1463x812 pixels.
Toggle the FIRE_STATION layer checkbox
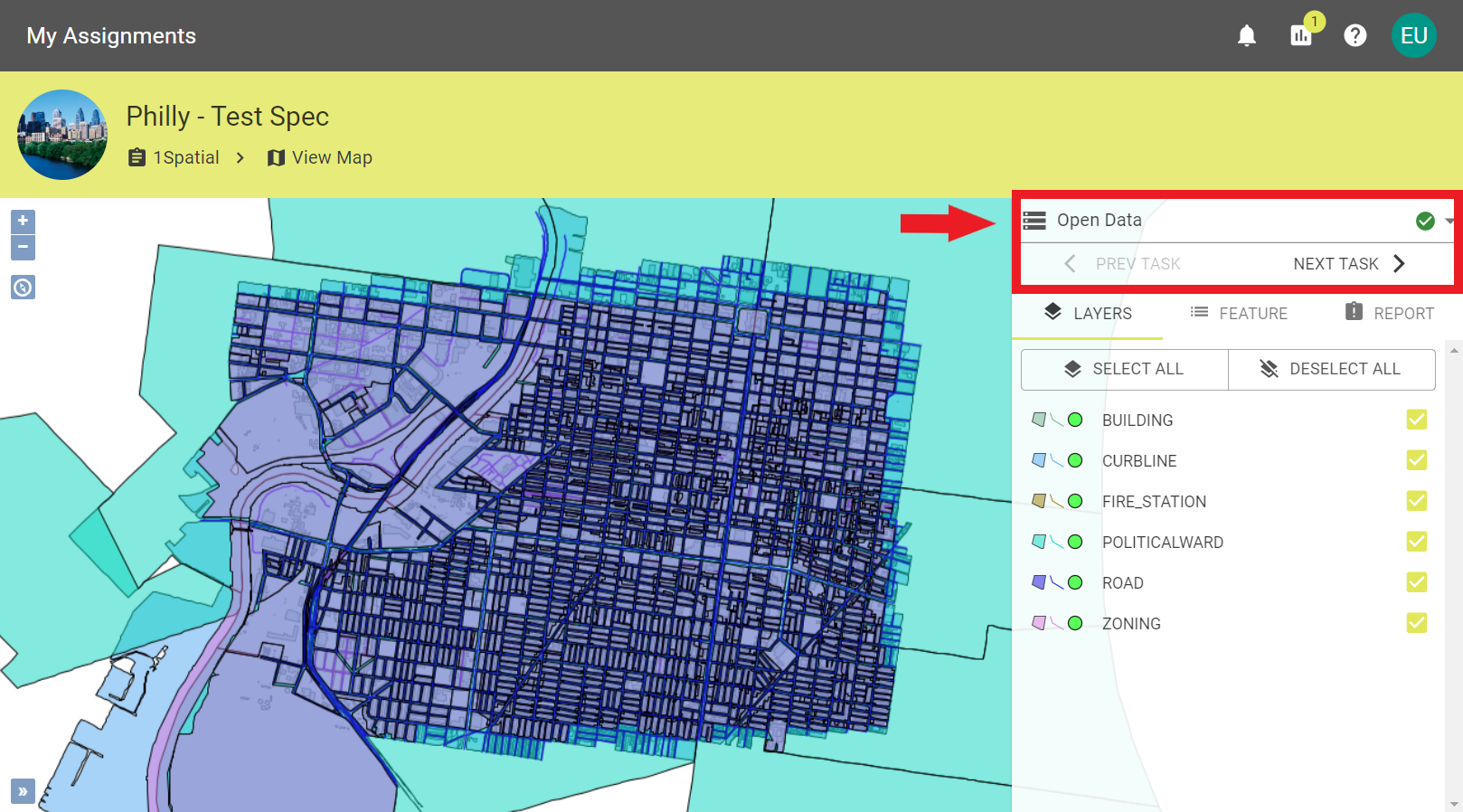tap(1417, 501)
